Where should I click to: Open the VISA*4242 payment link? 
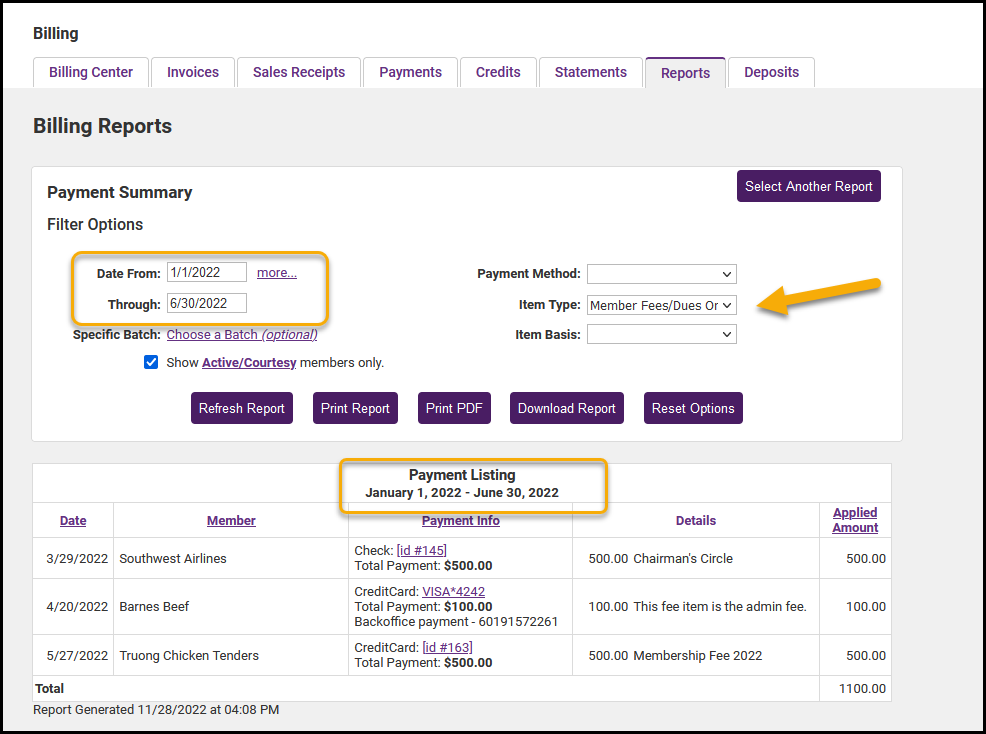tap(453, 592)
